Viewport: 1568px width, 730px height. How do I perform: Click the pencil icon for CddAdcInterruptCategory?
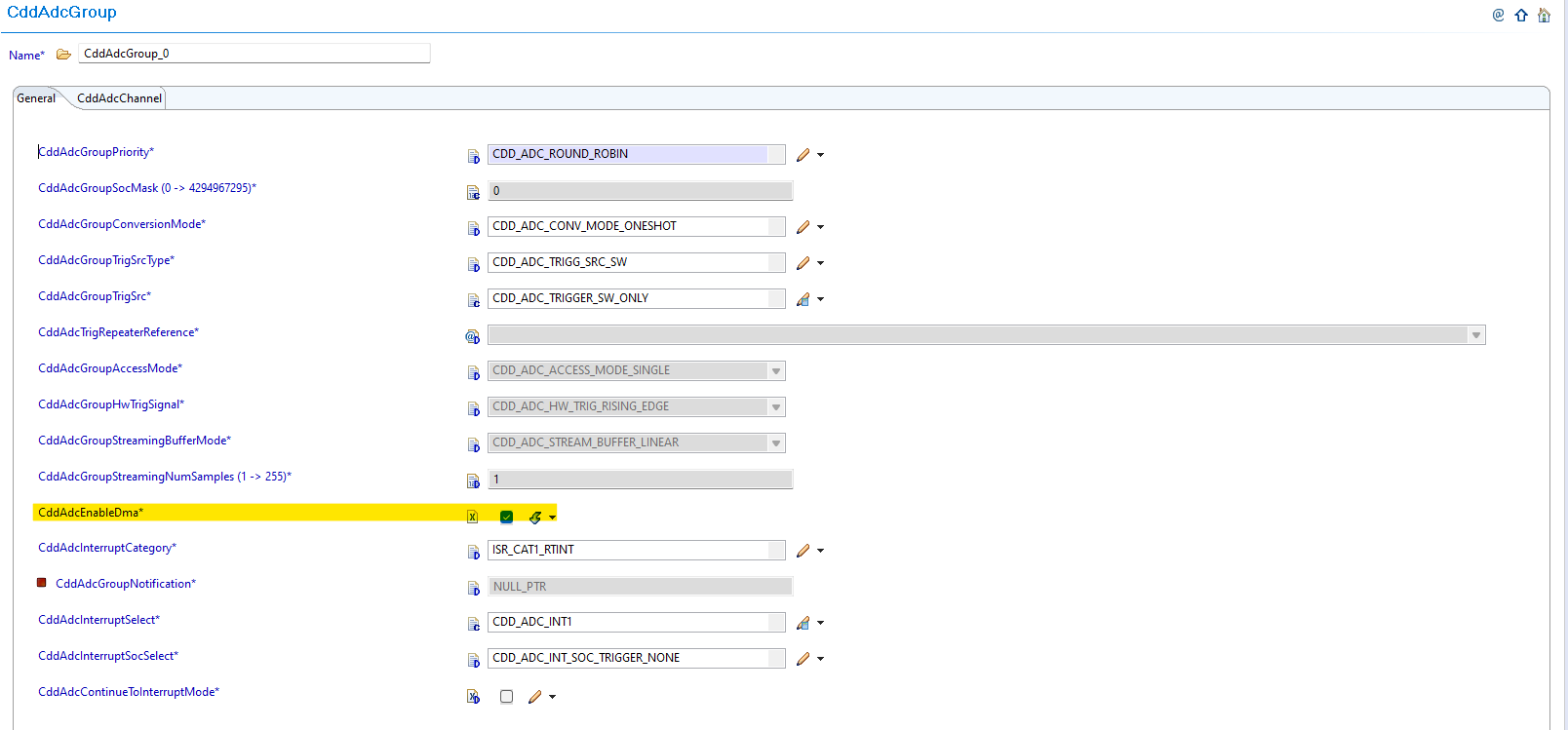click(803, 551)
